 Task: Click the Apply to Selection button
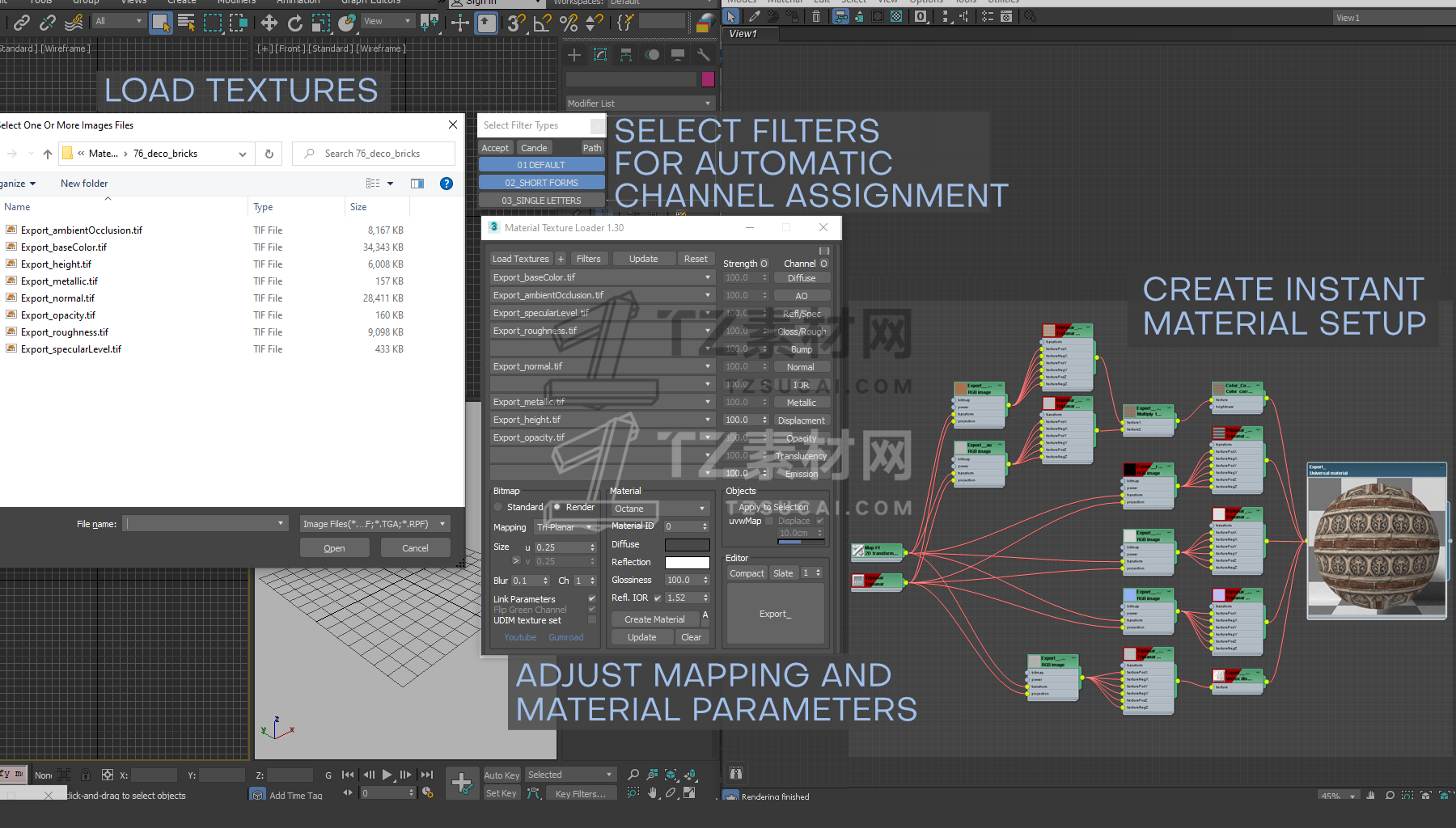point(773,507)
